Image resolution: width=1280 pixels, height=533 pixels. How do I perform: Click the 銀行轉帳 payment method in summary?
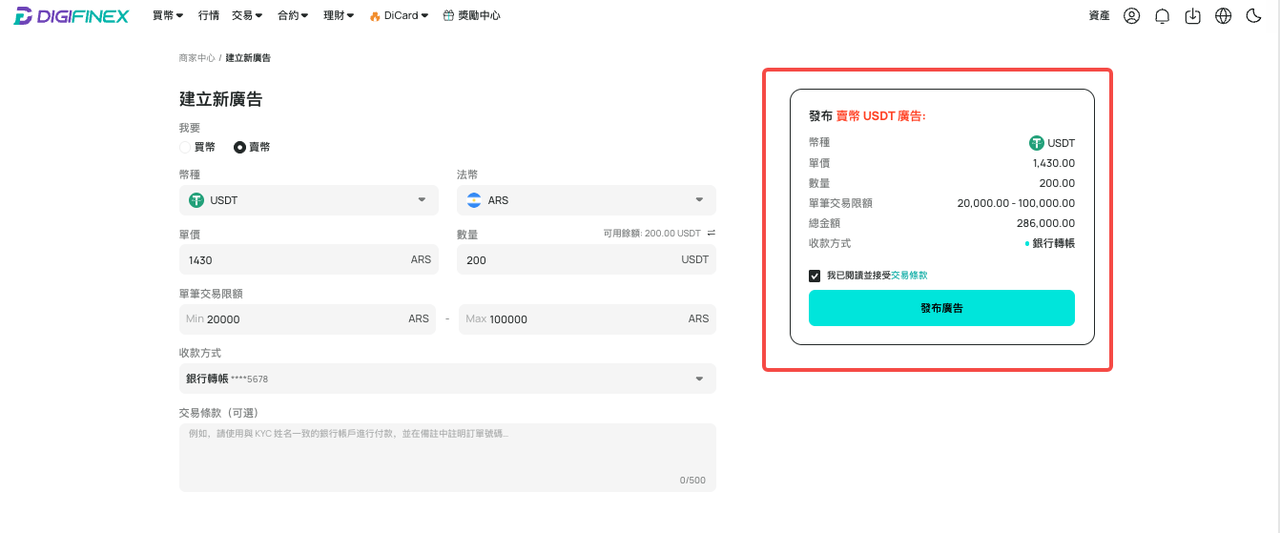point(1054,243)
